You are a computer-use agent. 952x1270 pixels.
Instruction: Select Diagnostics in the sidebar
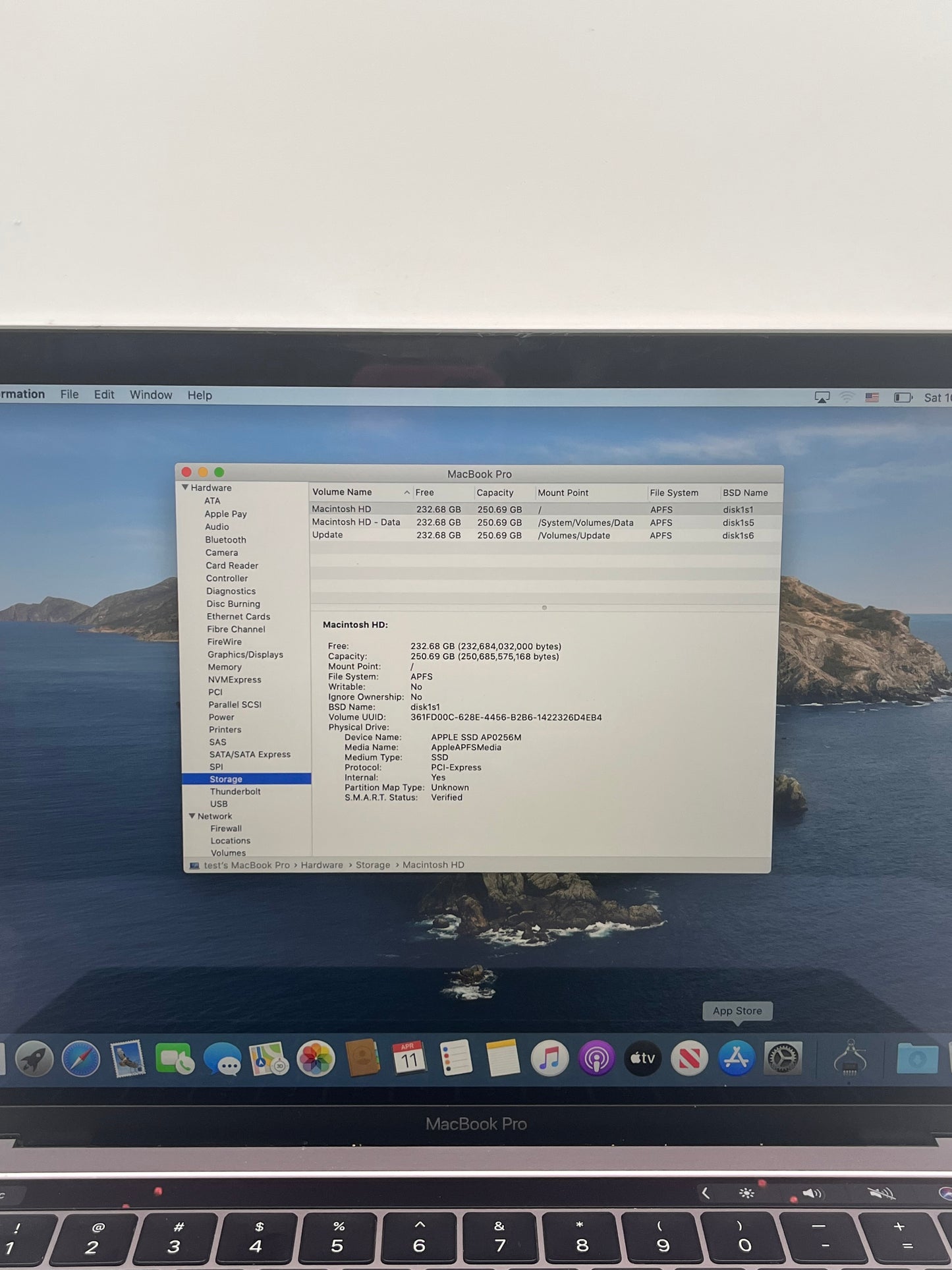pos(231,591)
